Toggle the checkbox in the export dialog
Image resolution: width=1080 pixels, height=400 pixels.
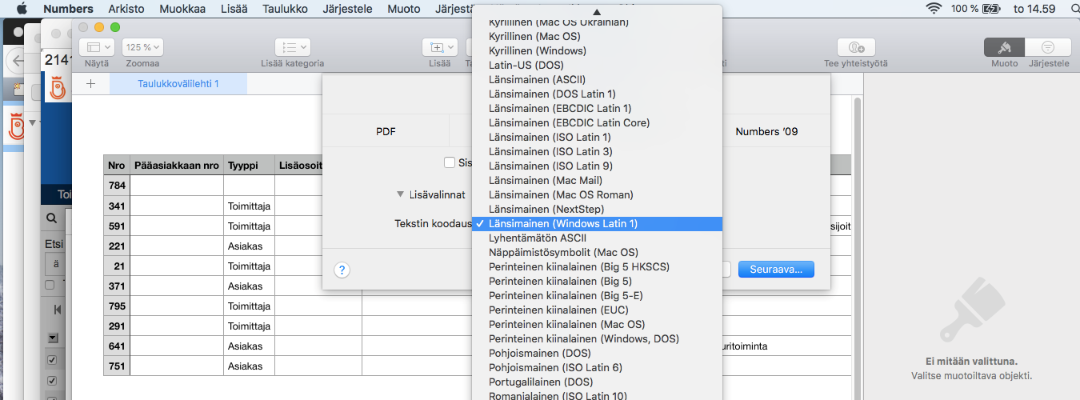click(x=450, y=162)
